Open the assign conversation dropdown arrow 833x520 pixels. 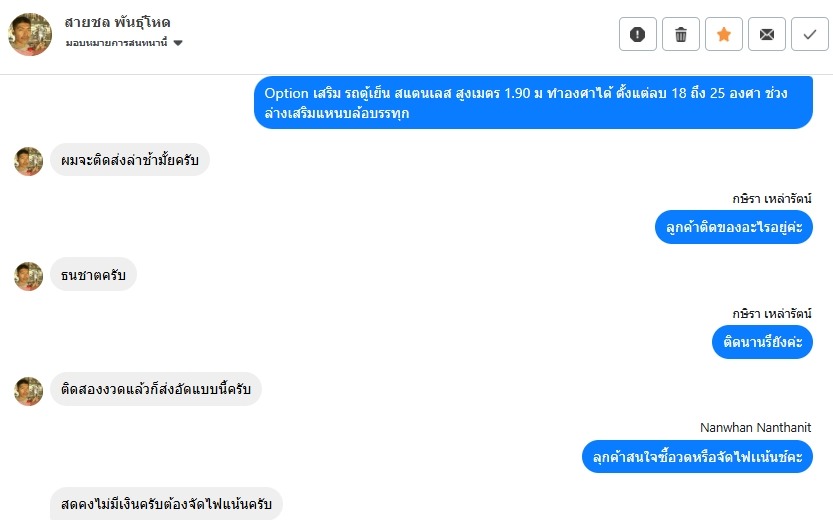pyautogui.click(x=178, y=43)
